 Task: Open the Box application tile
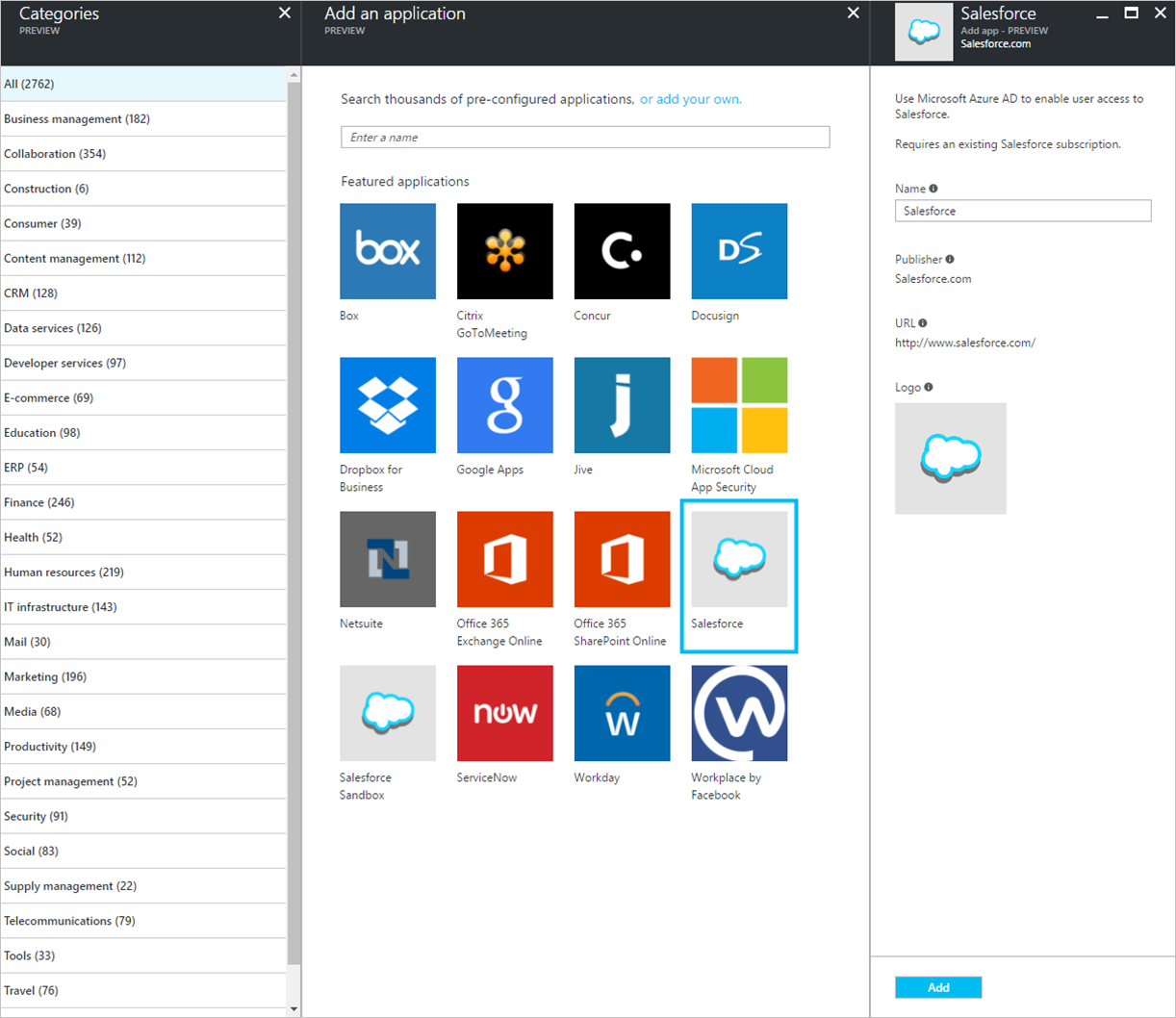(x=388, y=251)
